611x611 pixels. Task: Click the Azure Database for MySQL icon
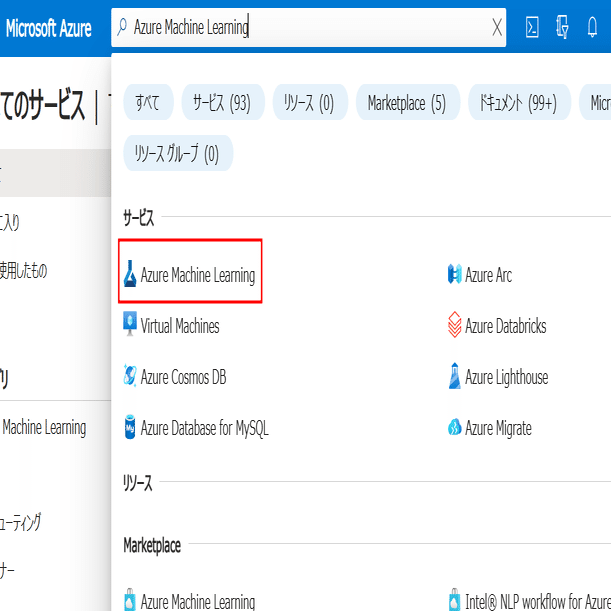[x=130, y=427]
